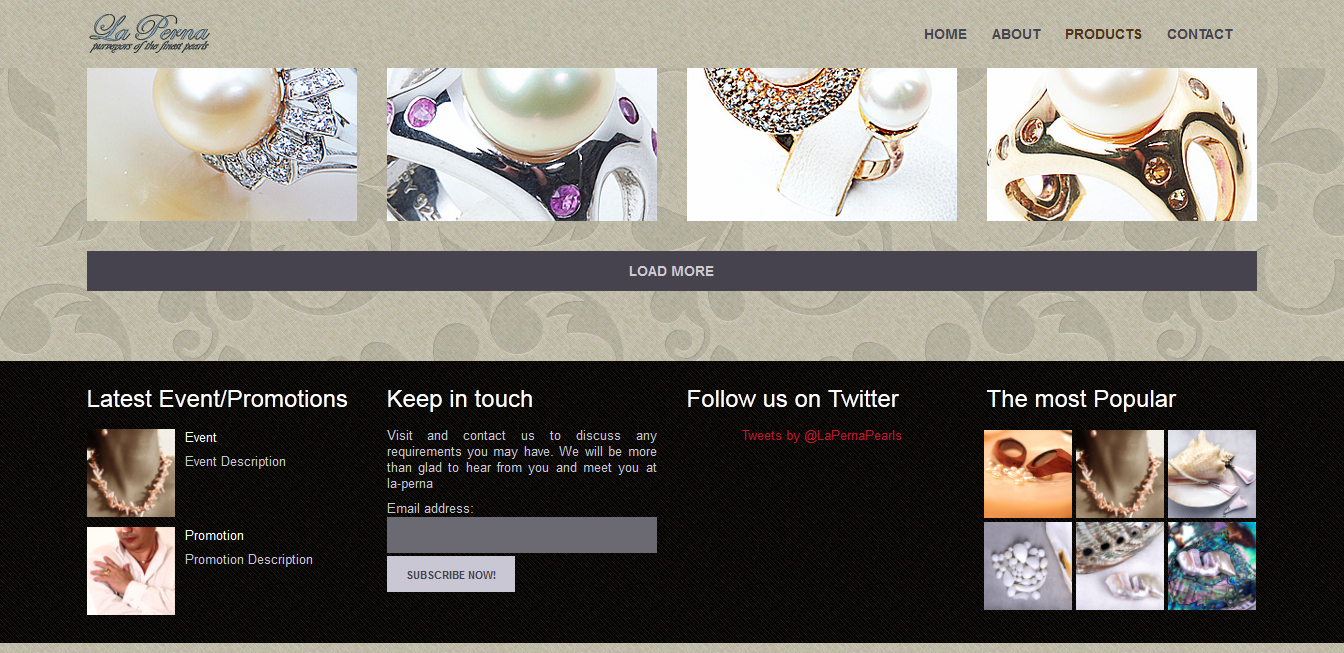Click the LOAD MORE button

[672, 271]
